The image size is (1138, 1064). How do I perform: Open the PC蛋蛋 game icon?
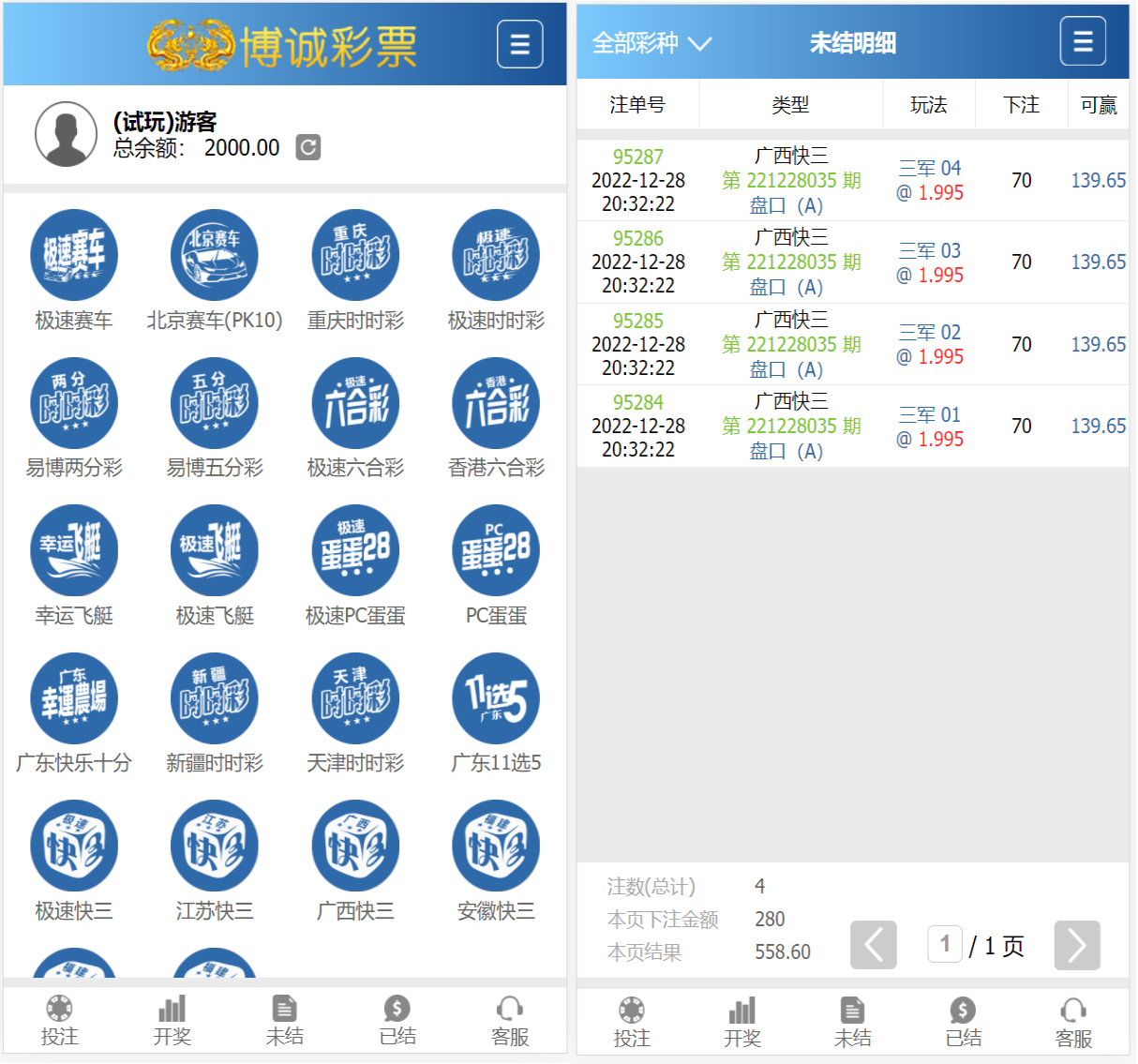pos(496,551)
